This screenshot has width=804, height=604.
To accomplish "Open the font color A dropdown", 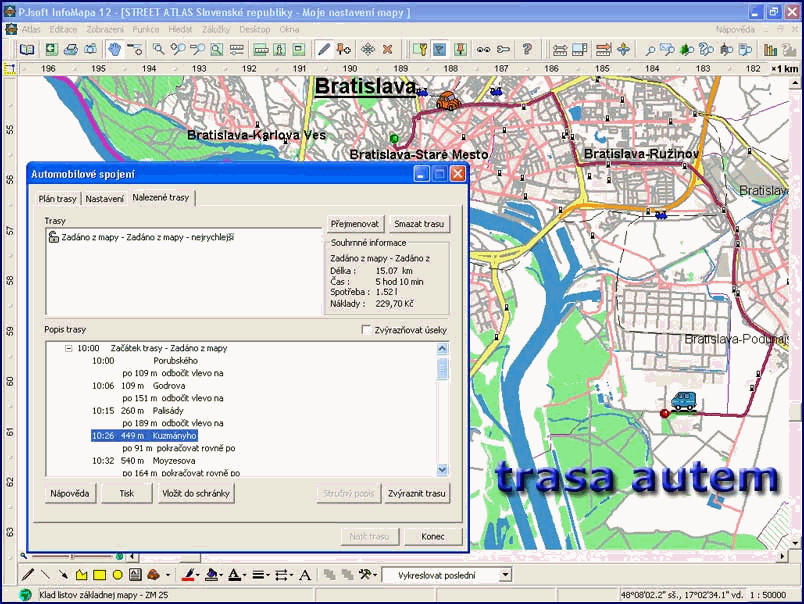I will coord(244,575).
